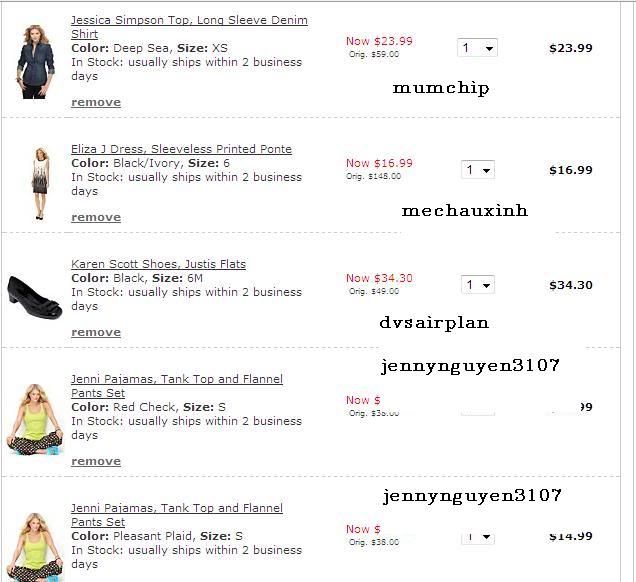Open quantity dropdown for Pleasant Plaid pajamas
The width and height of the screenshot is (636, 582).
coord(478,537)
